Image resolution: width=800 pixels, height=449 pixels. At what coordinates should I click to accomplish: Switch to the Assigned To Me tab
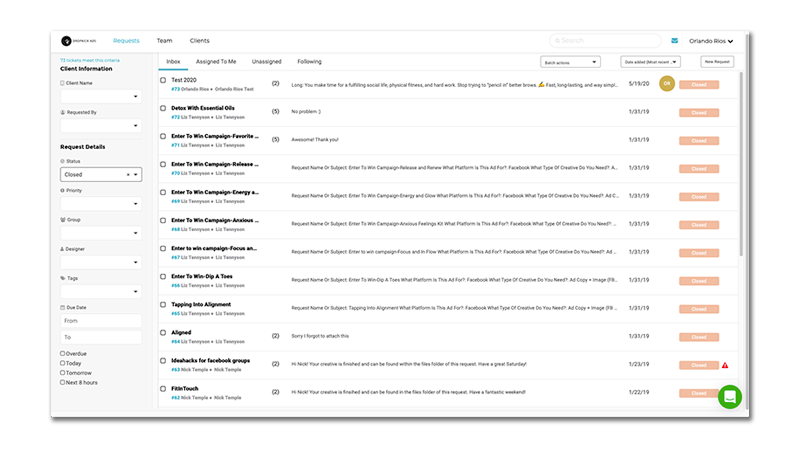(x=216, y=62)
